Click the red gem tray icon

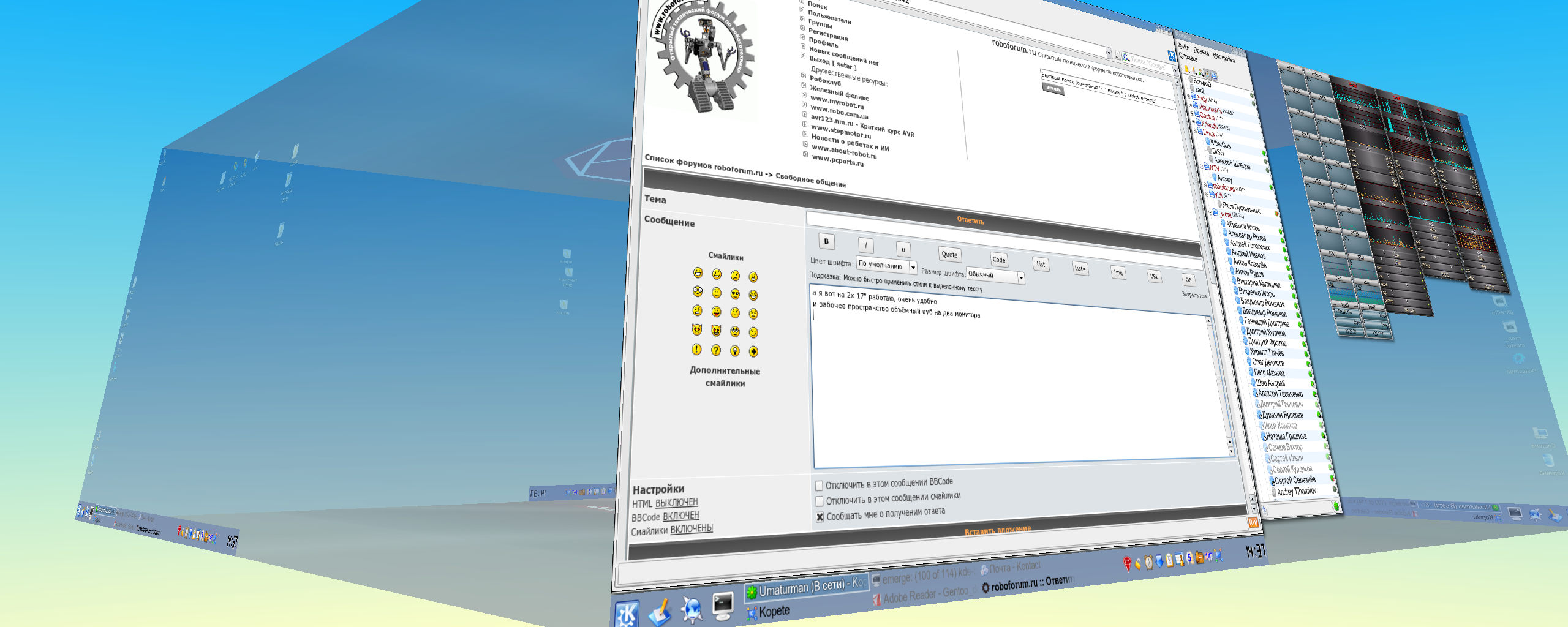click(x=1126, y=564)
